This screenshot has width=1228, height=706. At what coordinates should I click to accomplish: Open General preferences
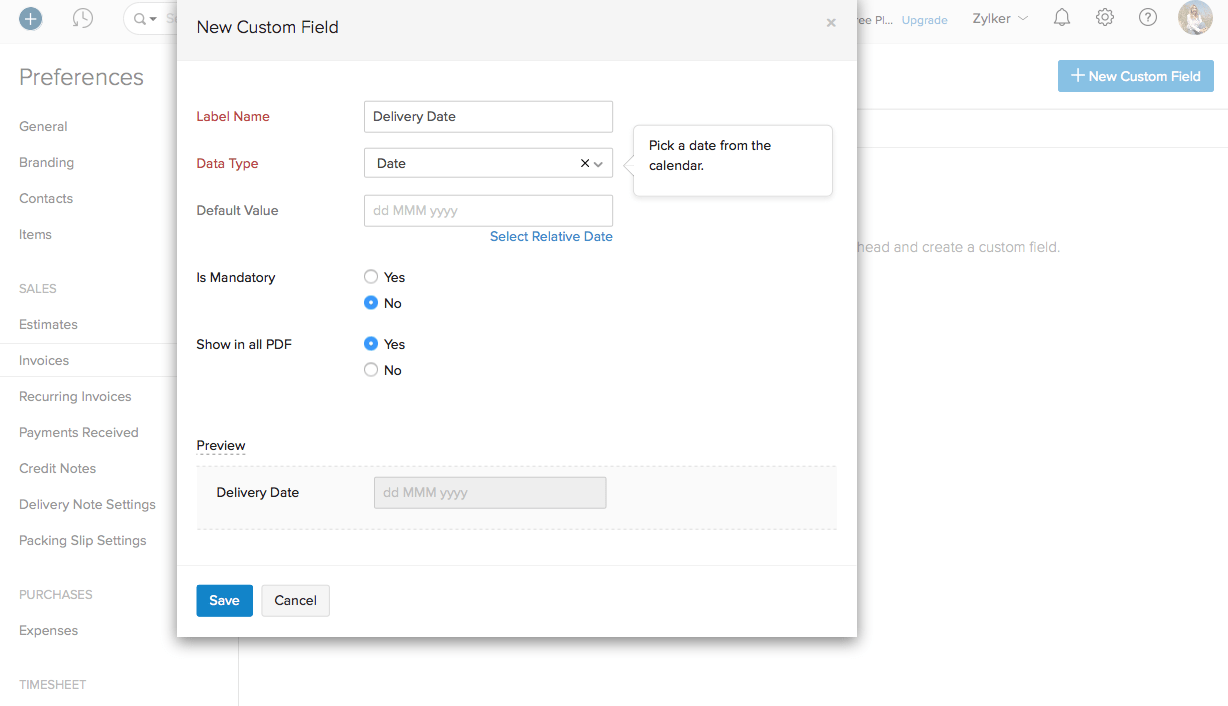(43, 127)
